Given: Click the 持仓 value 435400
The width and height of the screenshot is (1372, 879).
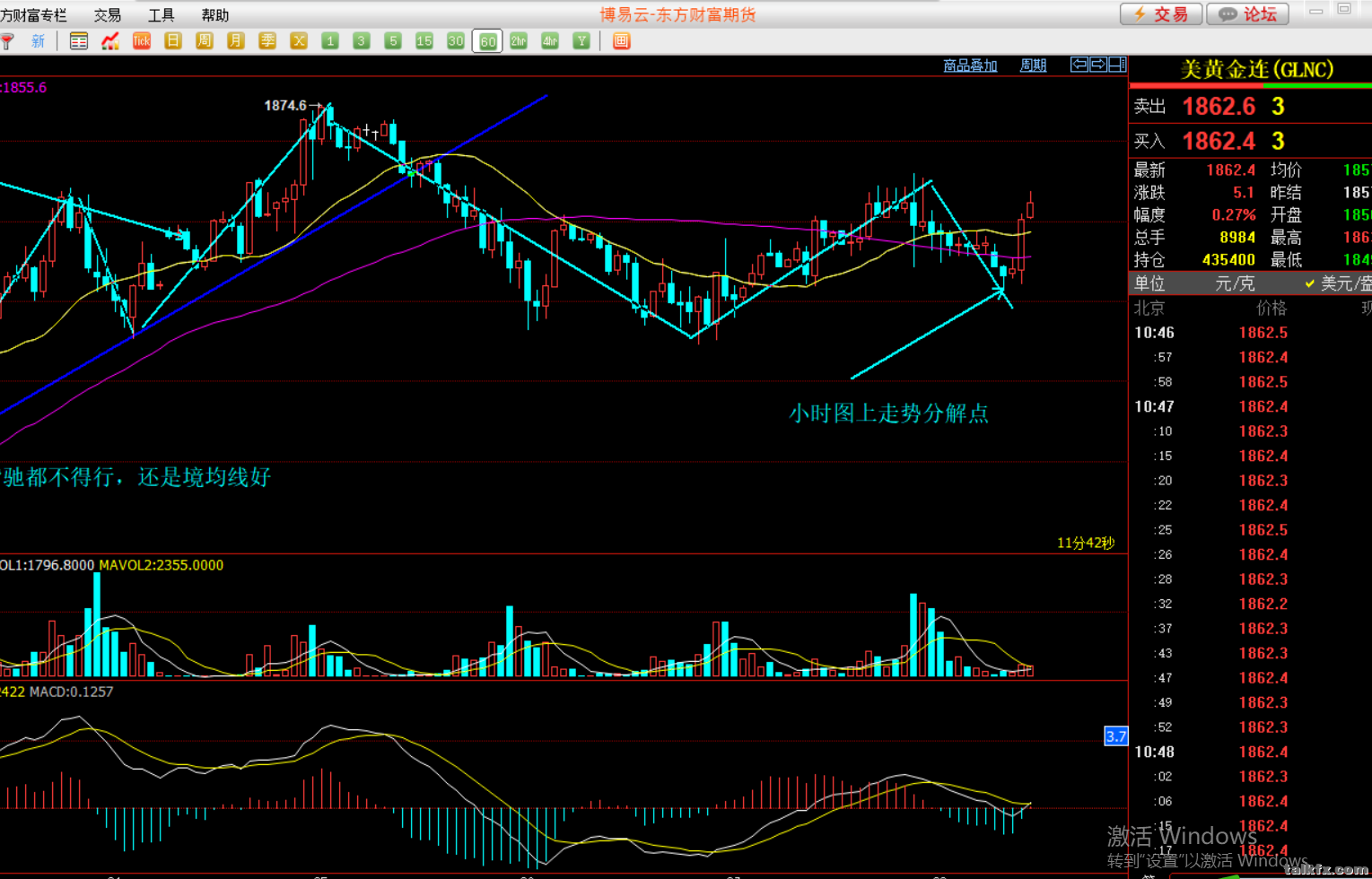Looking at the screenshot, I should pyautogui.click(x=1228, y=260).
